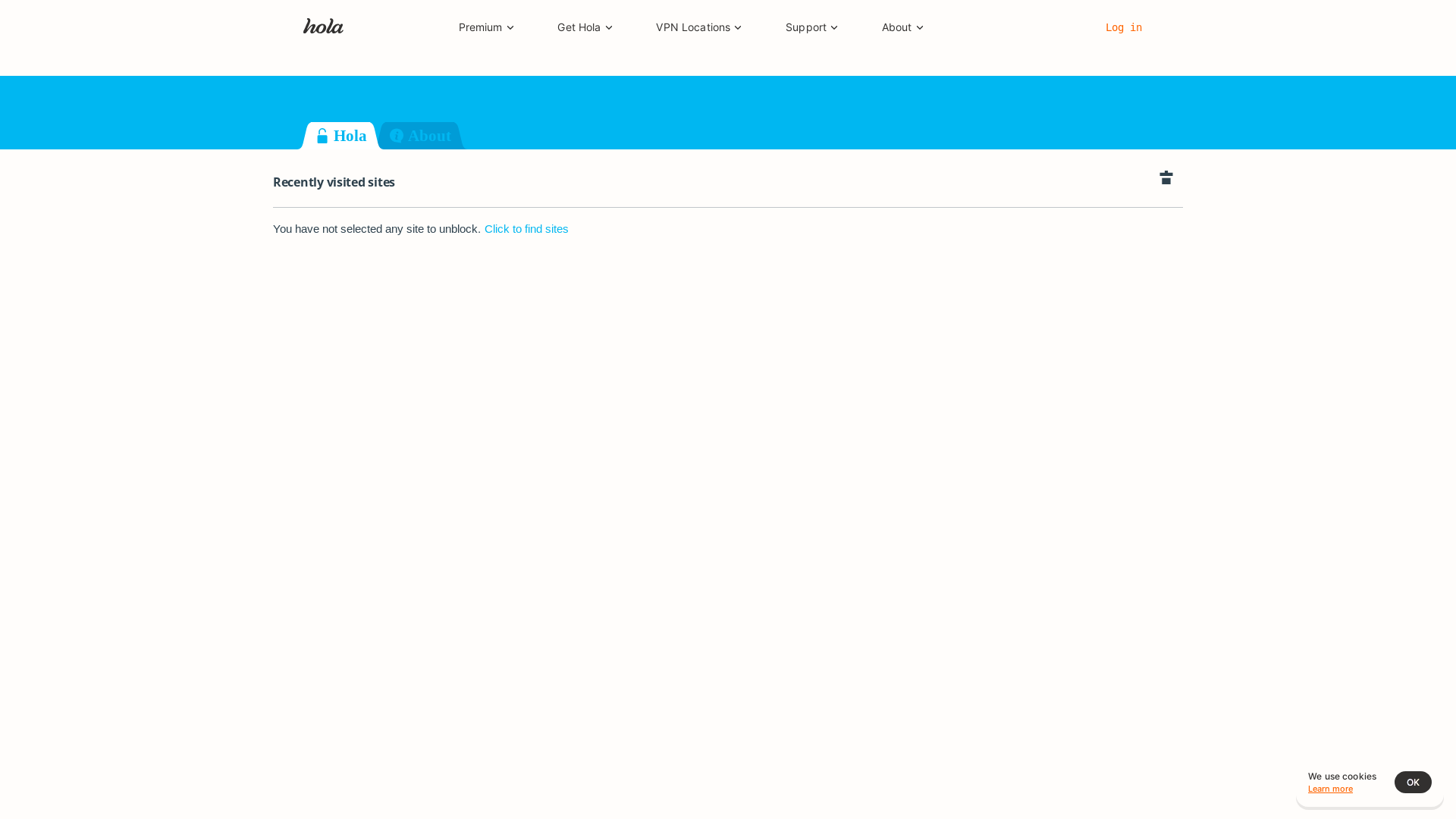Expand the Get Hola menu
The height and width of the screenshot is (819, 1456).
[x=585, y=27]
